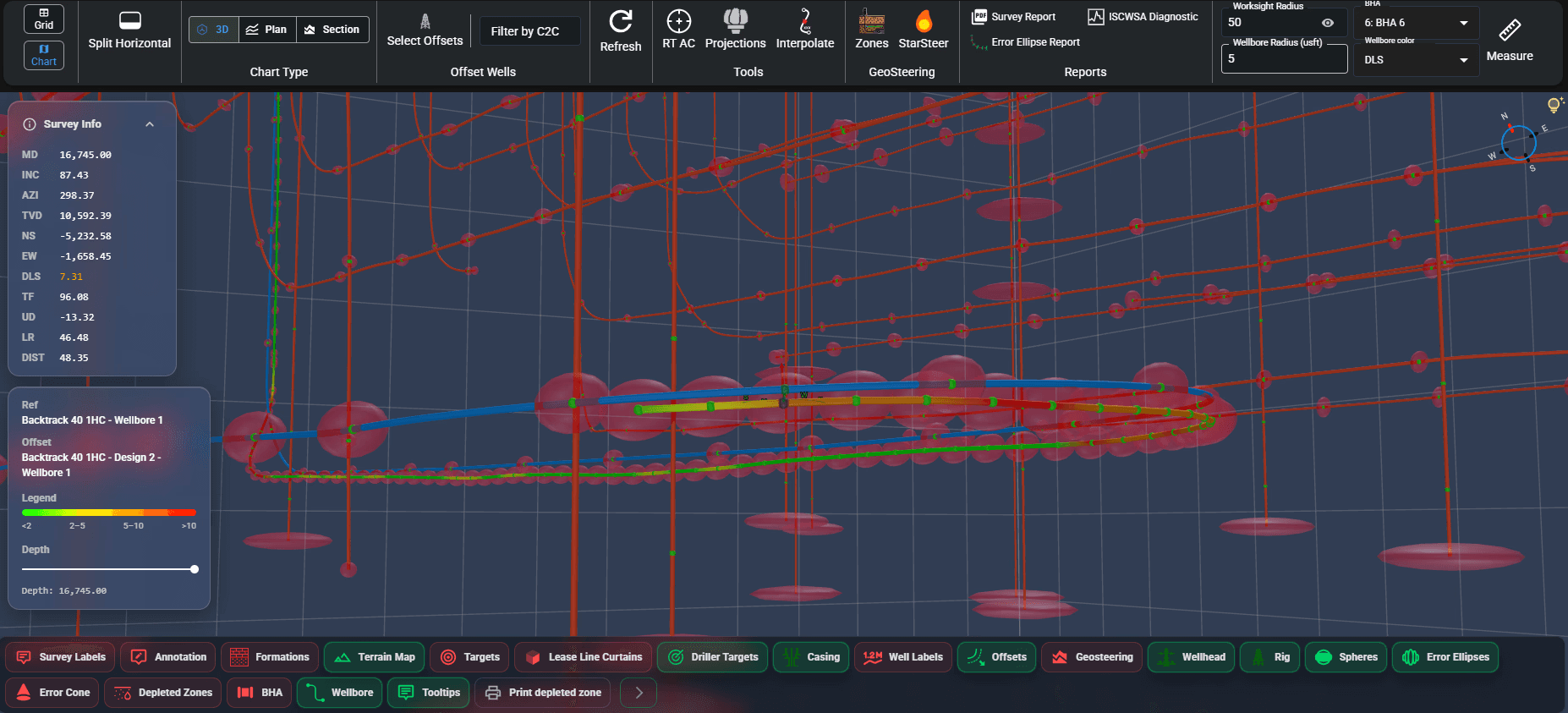Toggle Driller Targets layer
This screenshot has height=713, width=1568.
click(713, 657)
